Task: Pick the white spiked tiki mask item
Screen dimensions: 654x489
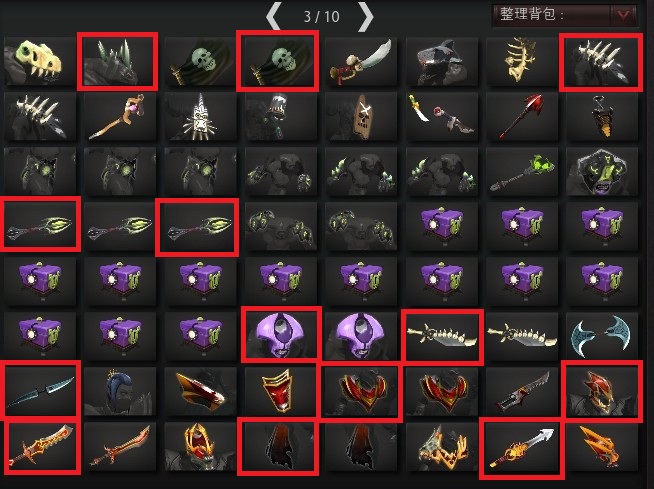Action: [200, 117]
